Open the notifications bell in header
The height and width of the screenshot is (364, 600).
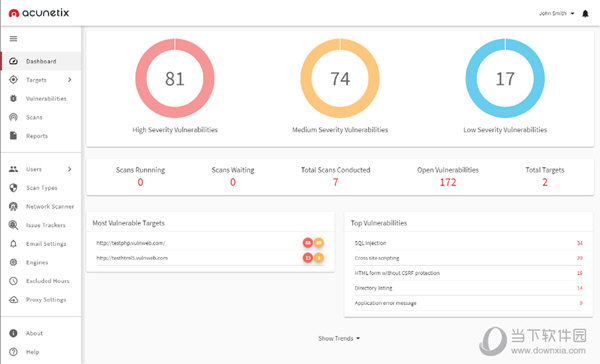click(x=585, y=14)
